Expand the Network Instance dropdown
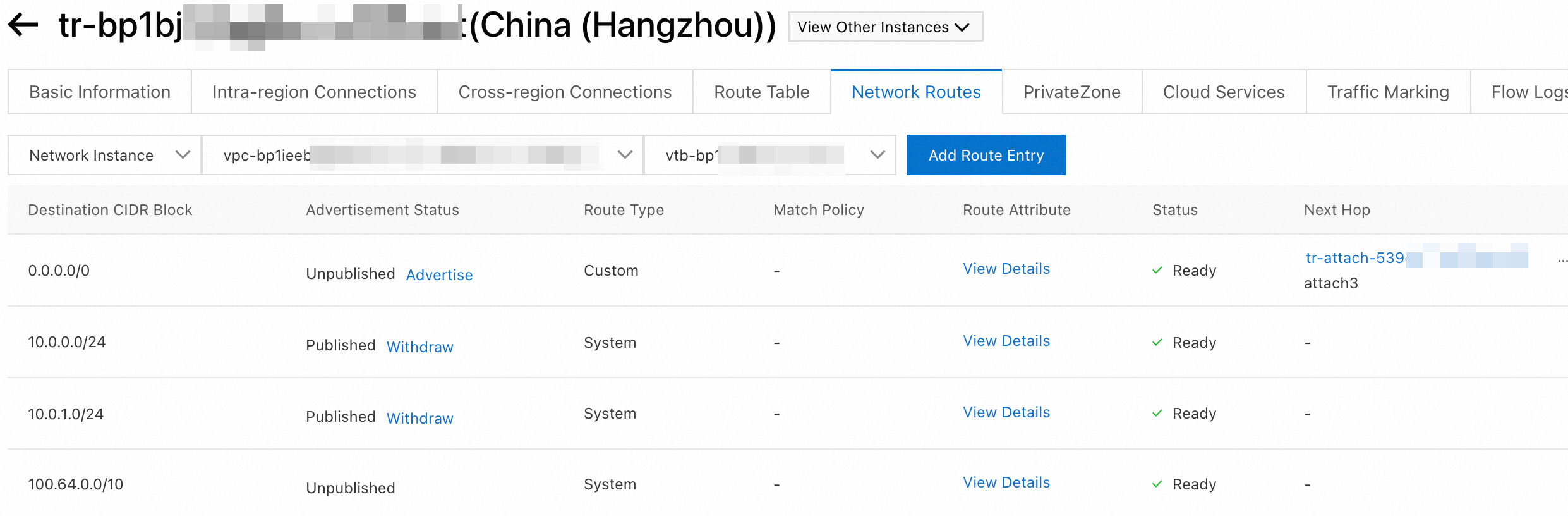 (x=105, y=155)
